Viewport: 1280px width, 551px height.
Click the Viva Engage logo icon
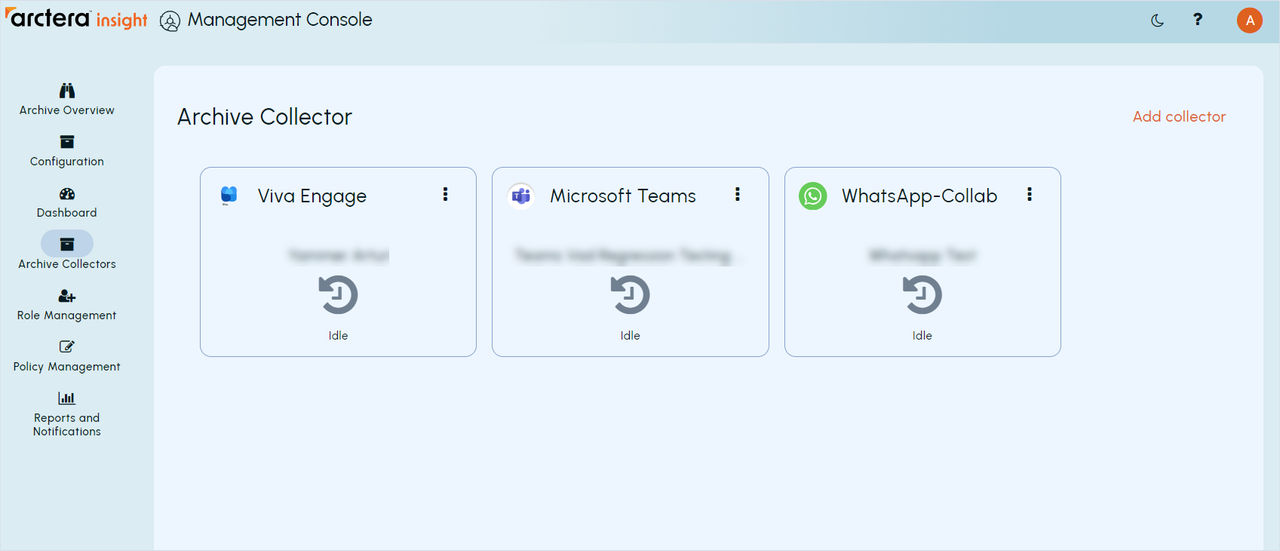(x=229, y=196)
